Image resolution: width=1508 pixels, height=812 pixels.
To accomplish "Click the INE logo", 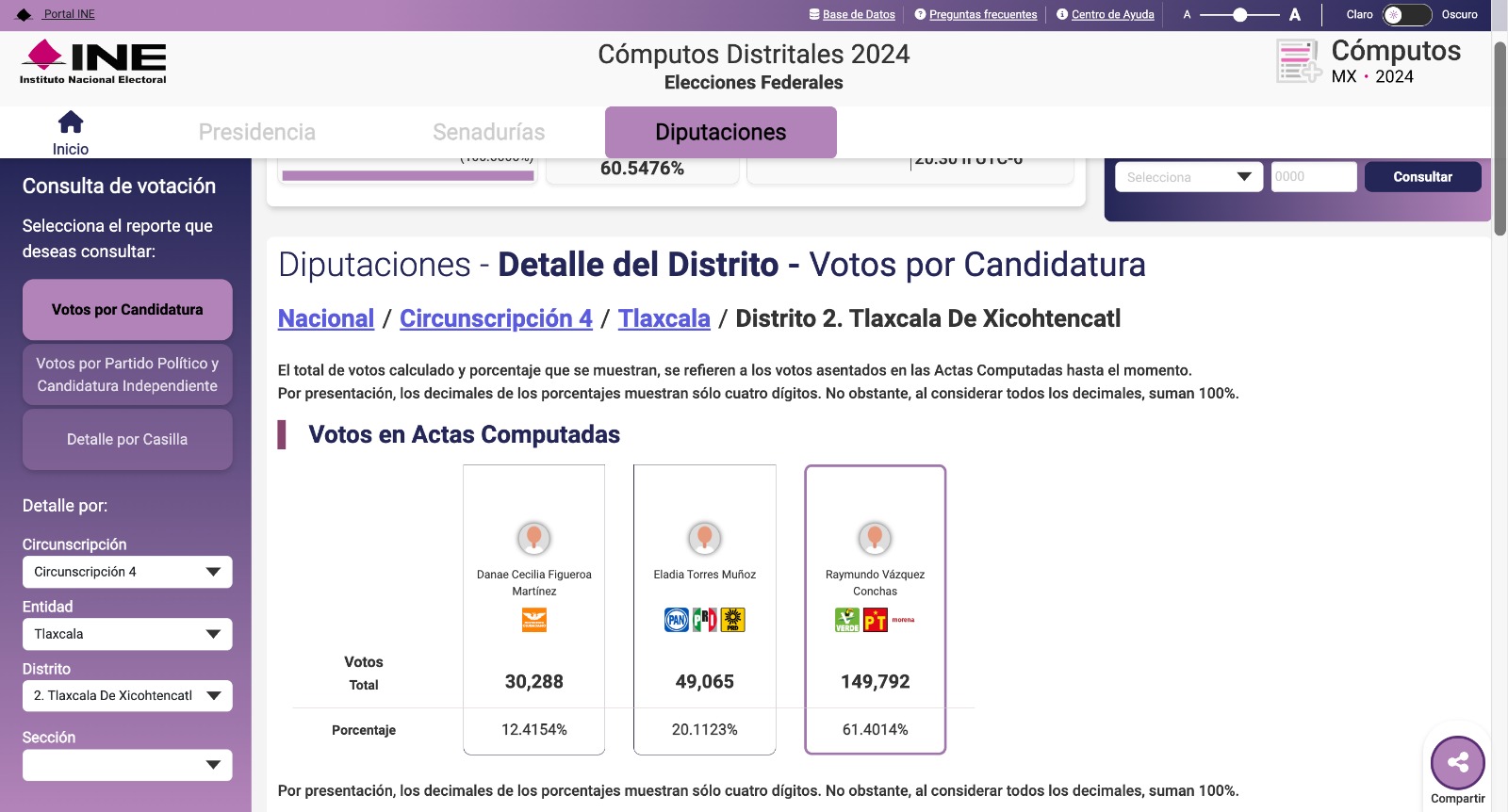I will click(93, 62).
